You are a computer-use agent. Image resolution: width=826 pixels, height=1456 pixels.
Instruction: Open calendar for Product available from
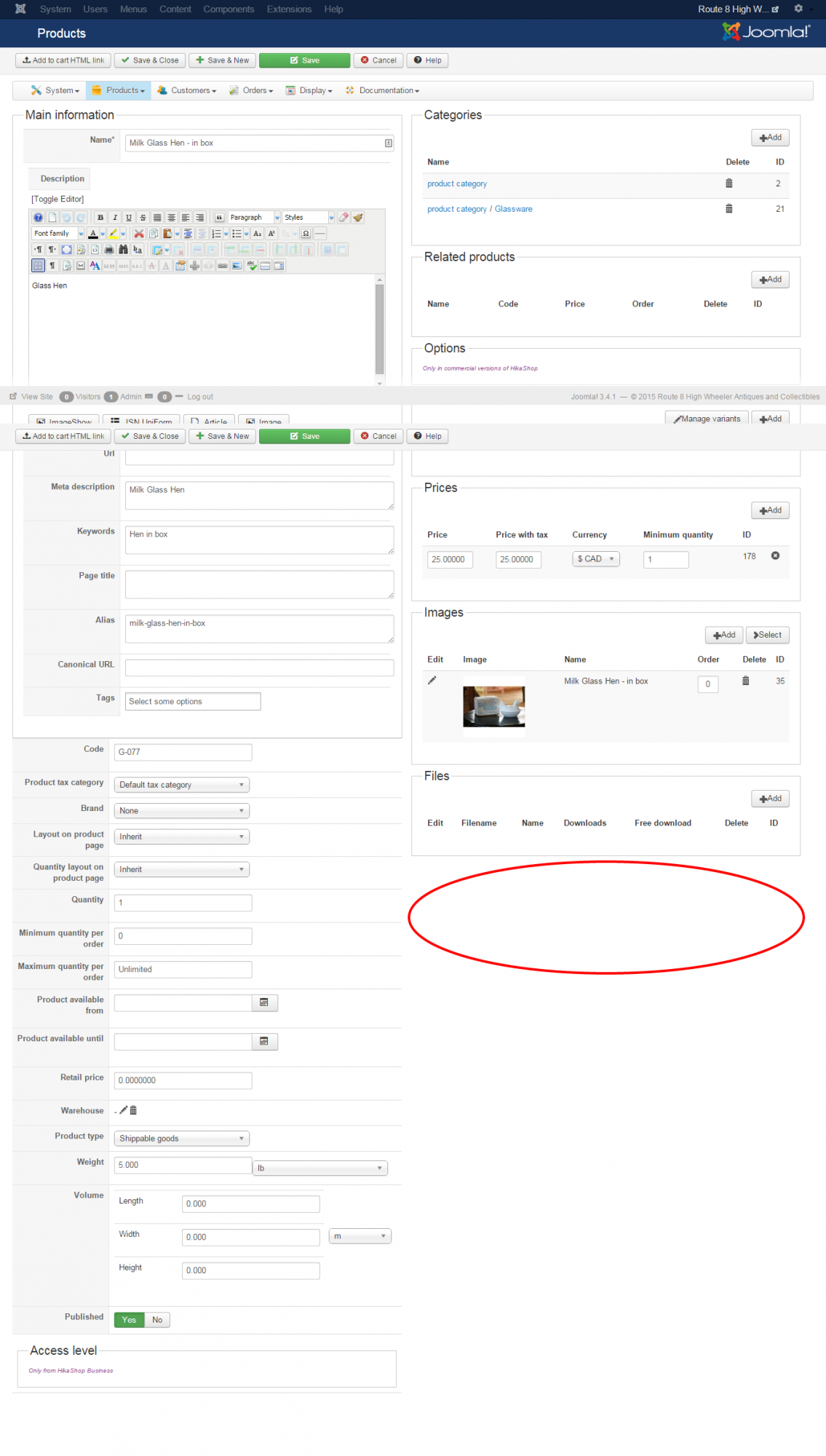point(264,1002)
